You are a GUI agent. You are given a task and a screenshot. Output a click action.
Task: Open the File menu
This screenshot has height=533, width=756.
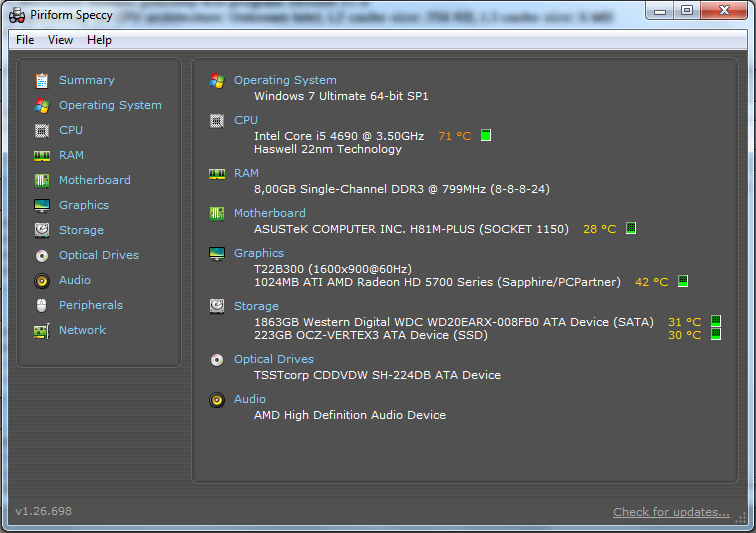point(25,40)
